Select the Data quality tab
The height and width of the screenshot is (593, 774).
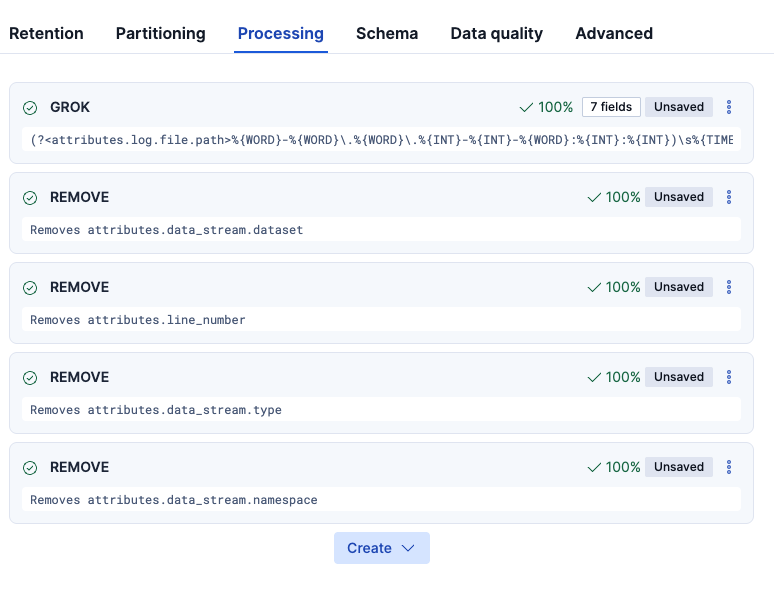click(x=496, y=33)
